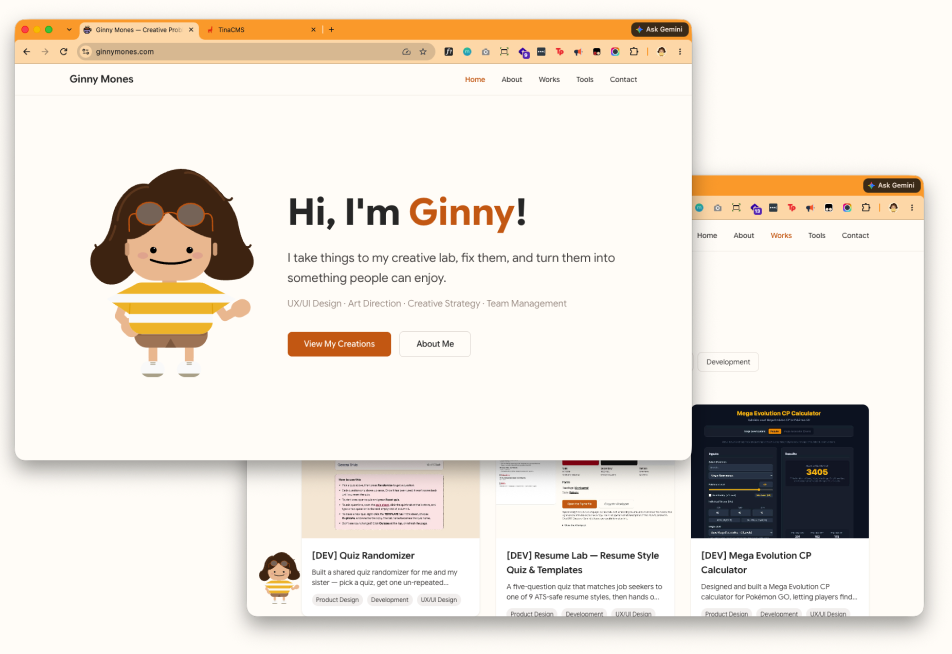
Task: Click the About Me button
Action: click(x=435, y=344)
